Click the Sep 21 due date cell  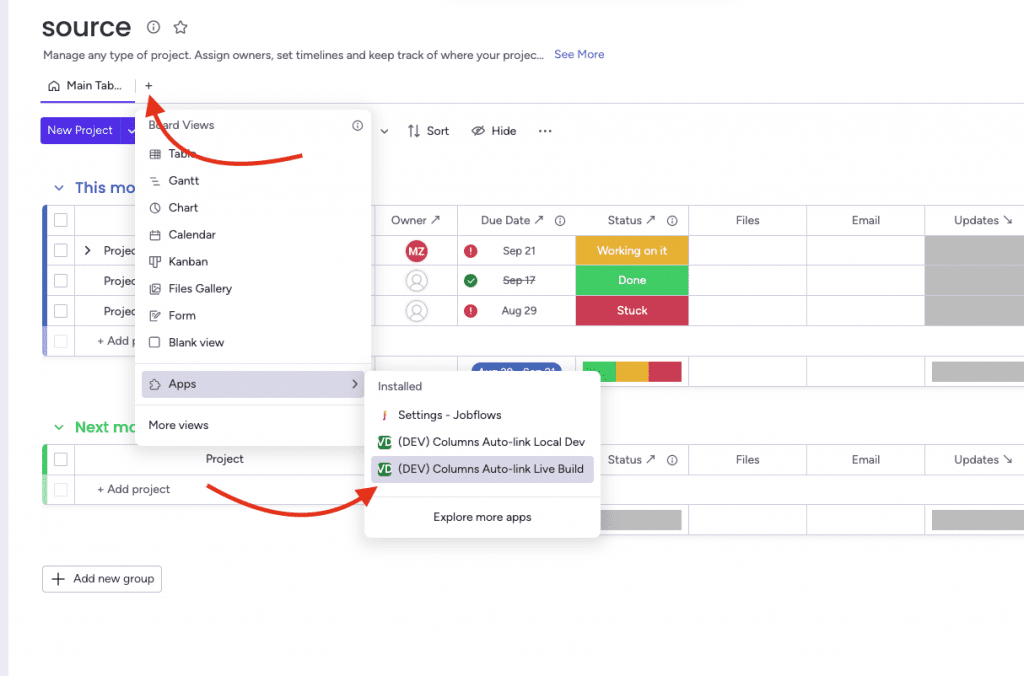point(517,251)
